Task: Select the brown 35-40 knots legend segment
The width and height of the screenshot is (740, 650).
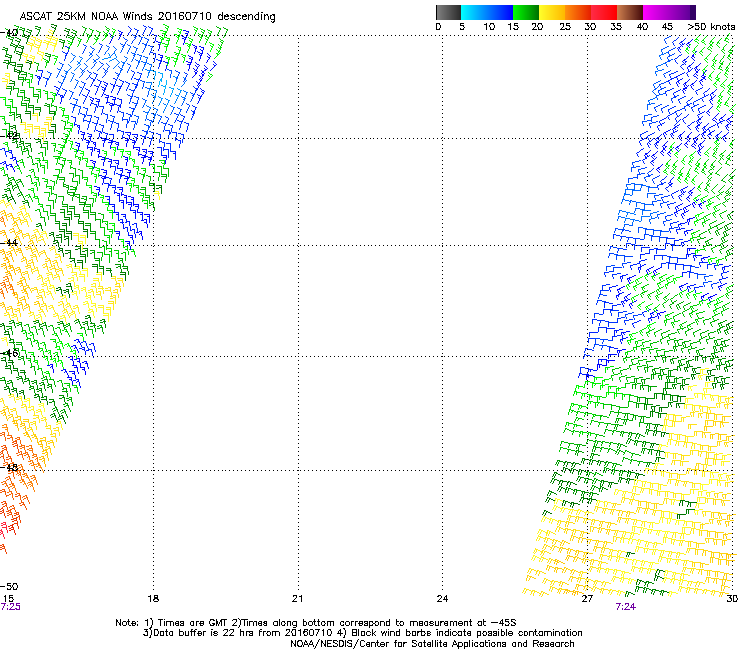Action: (x=630, y=12)
